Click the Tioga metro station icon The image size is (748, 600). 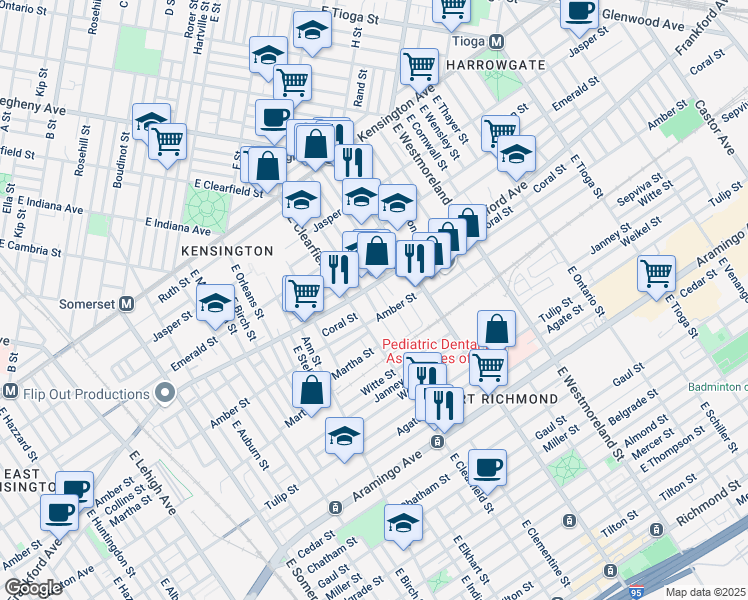(x=497, y=42)
